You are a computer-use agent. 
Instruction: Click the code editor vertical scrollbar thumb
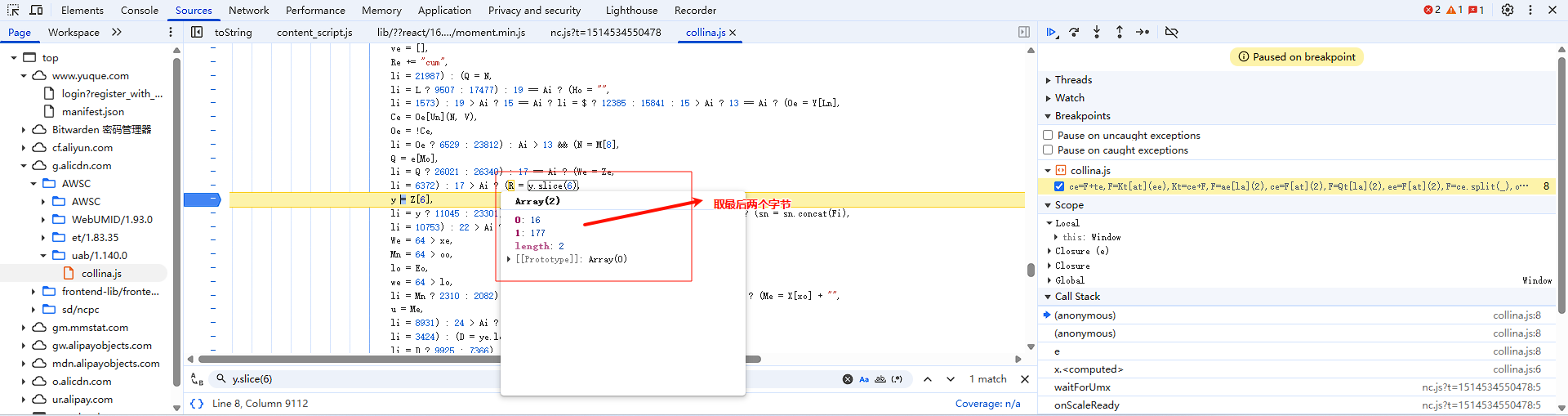(x=1031, y=270)
